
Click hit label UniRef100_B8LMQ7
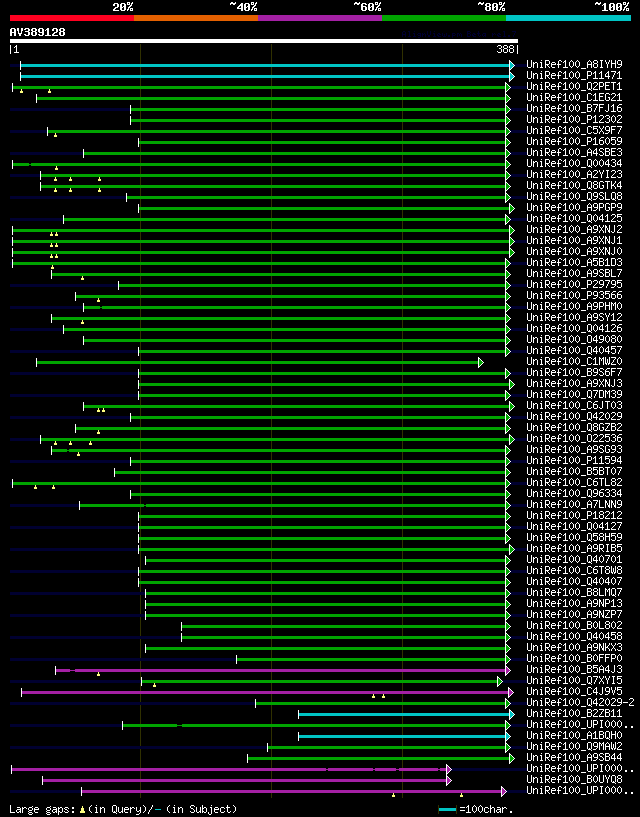[x=574, y=592]
